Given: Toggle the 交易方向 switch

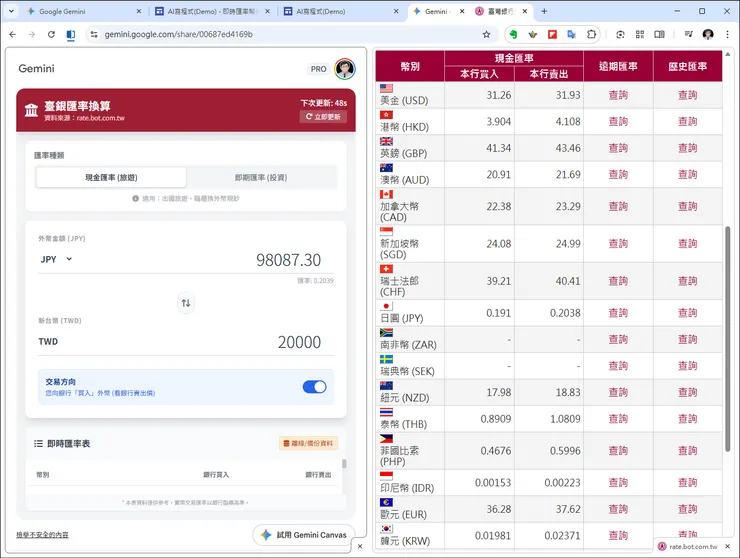Looking at the screenshot, I should [x=314, y=387].
